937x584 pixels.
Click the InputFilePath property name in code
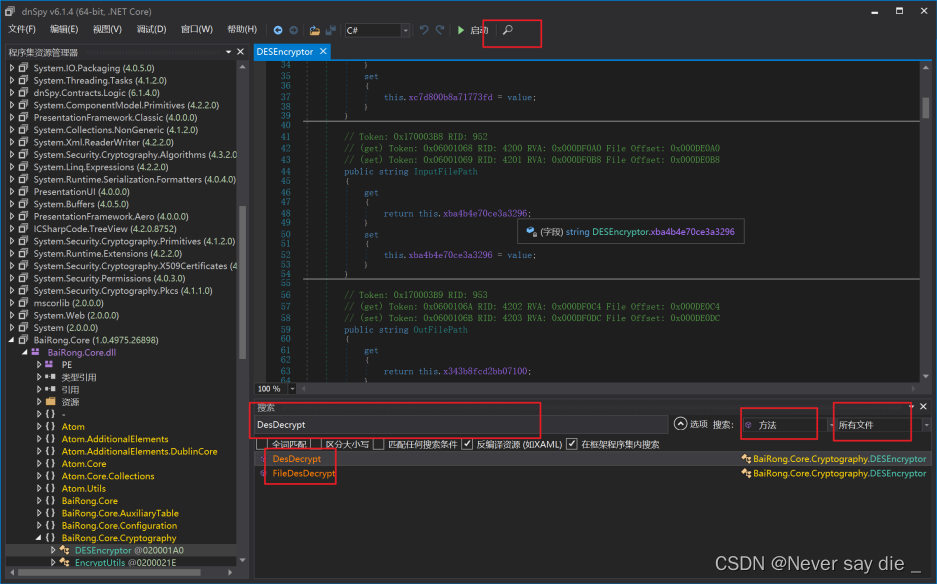[445, 172]
